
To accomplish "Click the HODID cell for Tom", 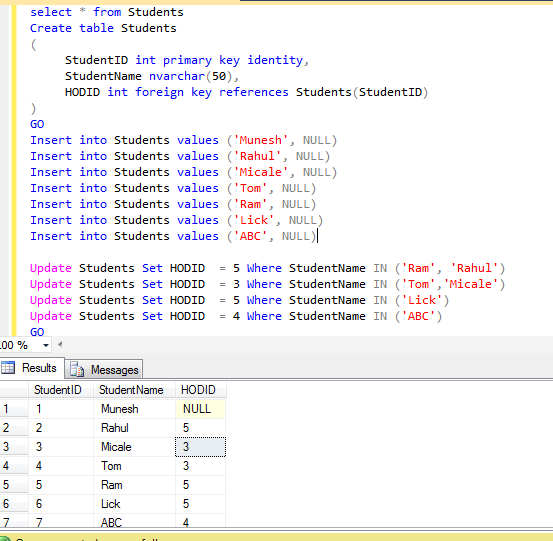I will point(201,466).
